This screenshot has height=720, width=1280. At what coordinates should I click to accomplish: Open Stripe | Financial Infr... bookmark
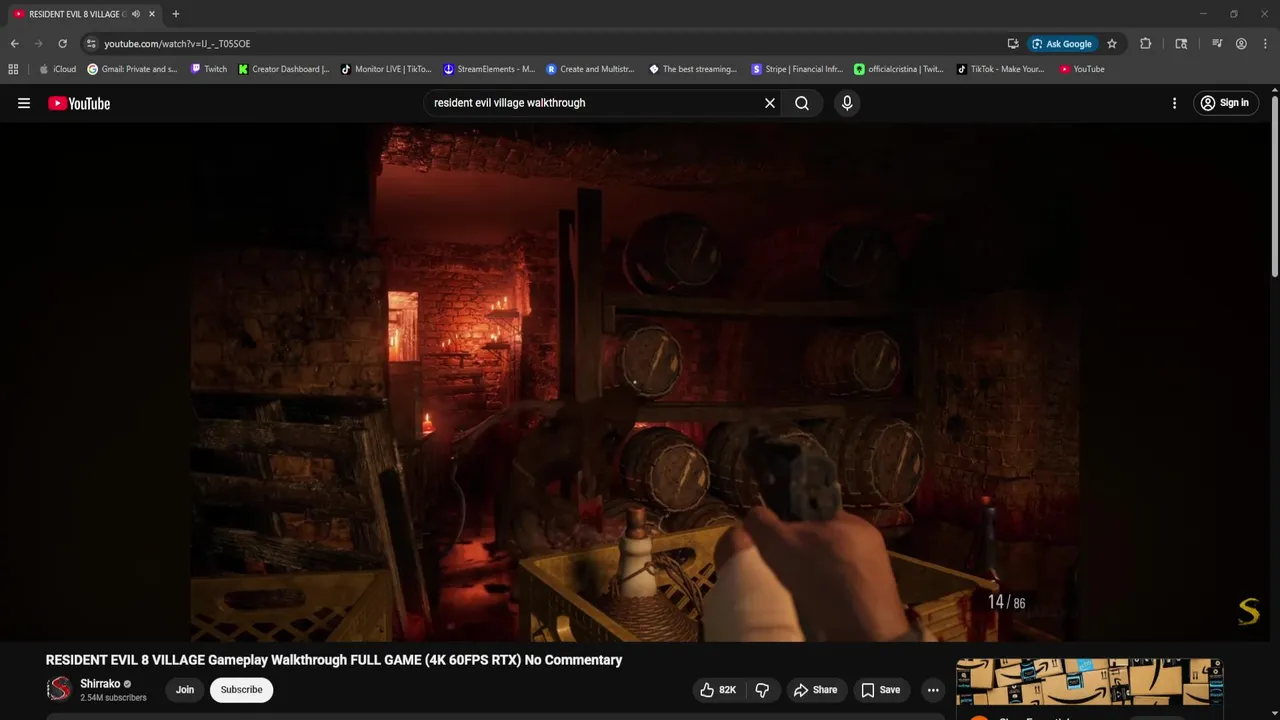pyautogui.click(x=797, y=69)
